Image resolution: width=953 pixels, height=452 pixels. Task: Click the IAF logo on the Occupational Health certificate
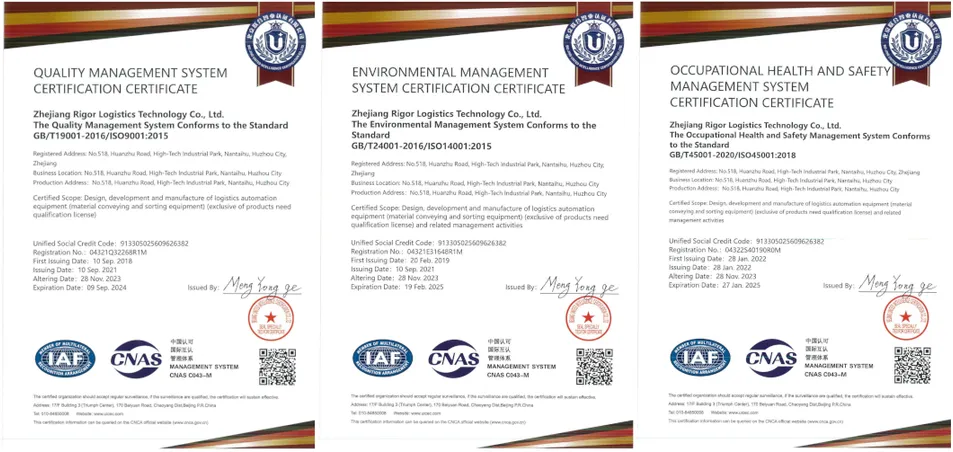[x=701, y=357]
